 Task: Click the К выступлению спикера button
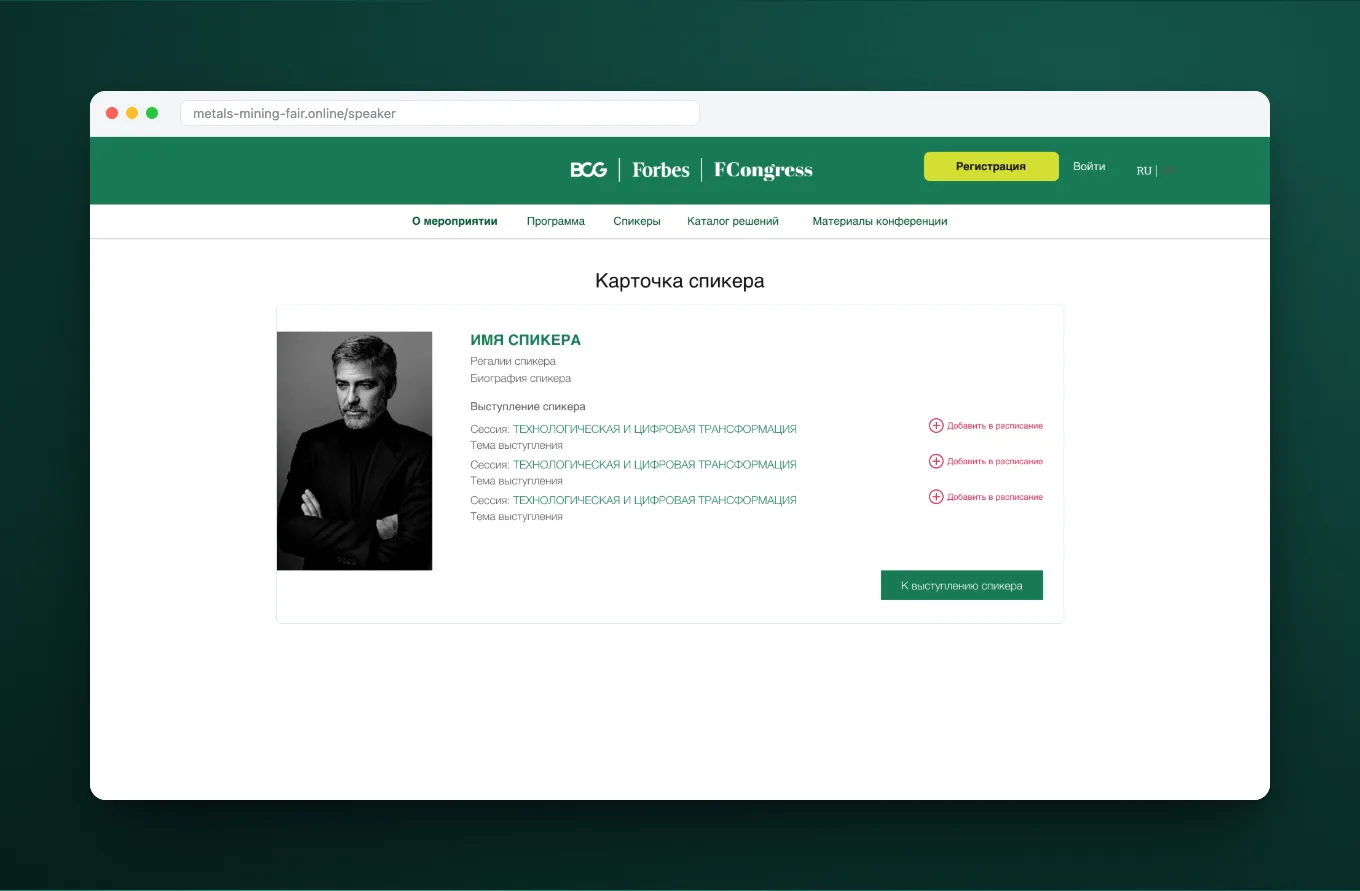pos(962,585)
